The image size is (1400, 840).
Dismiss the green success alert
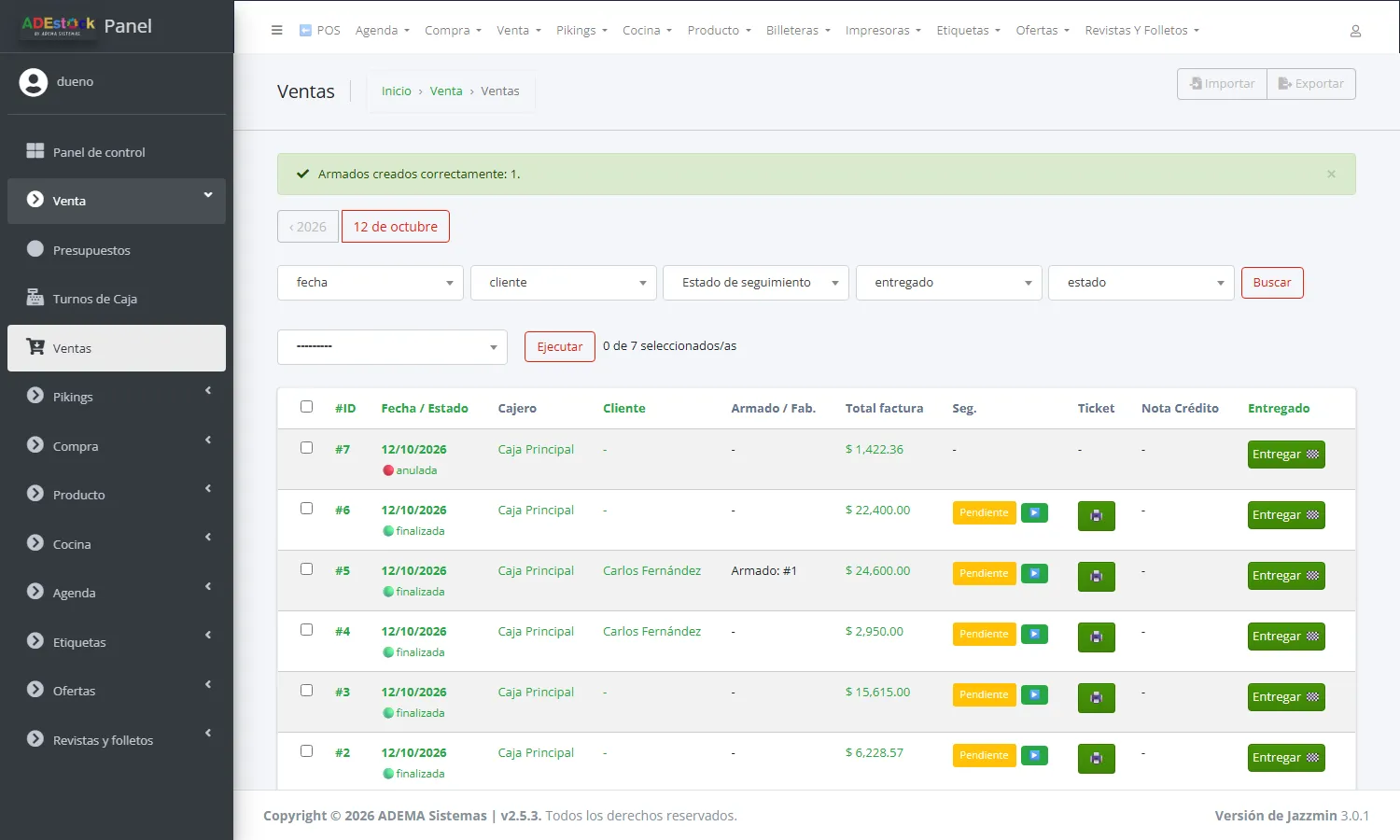tap(1331, 175)
